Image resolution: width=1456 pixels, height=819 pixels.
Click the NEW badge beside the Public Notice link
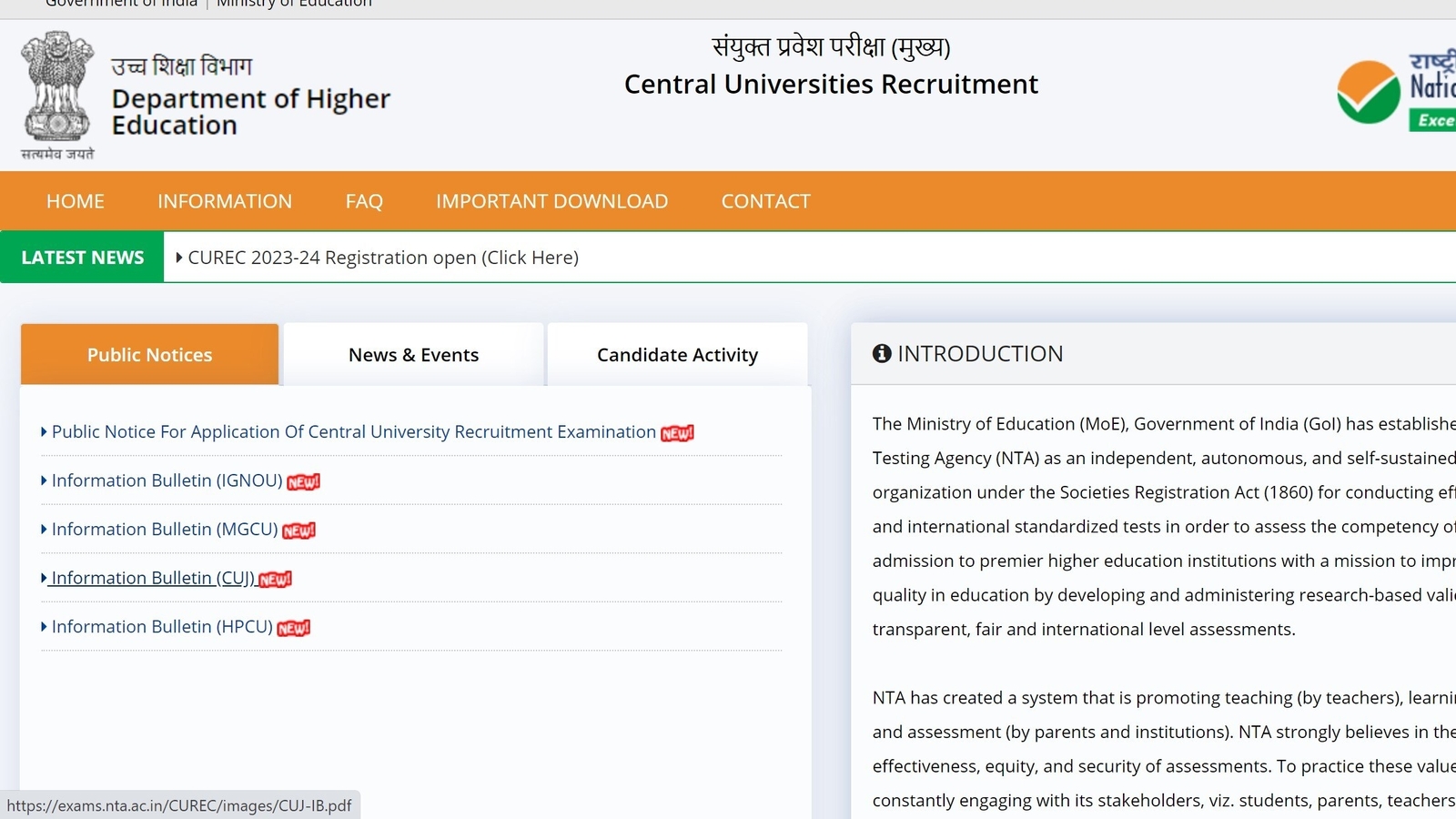(x=678, y=433)
